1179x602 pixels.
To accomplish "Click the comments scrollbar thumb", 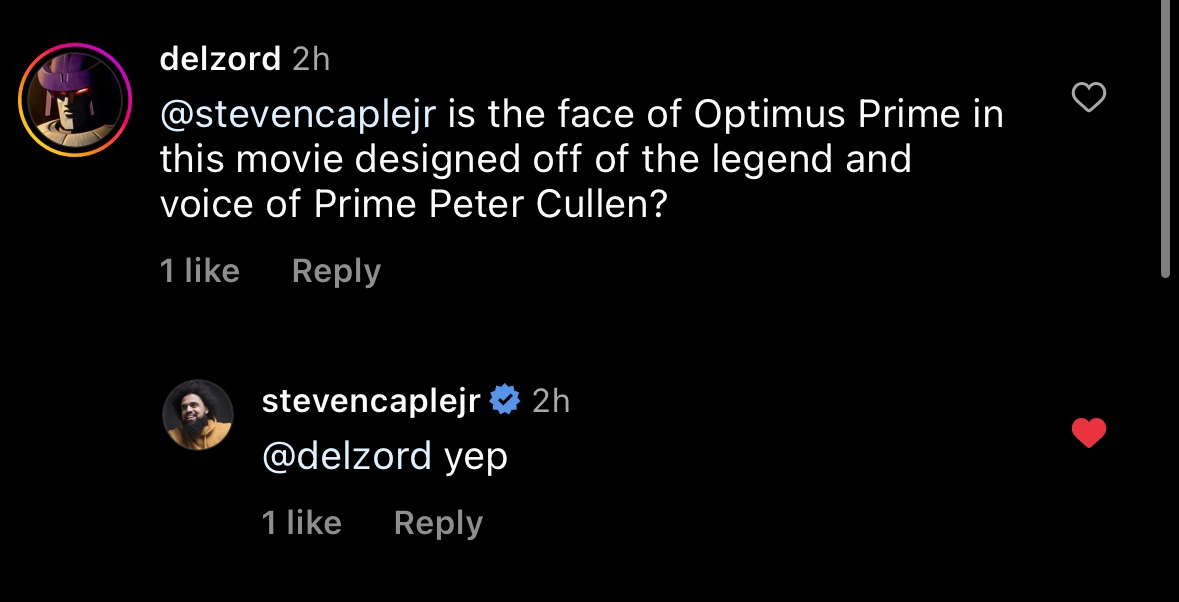I will (x=1165, y=139).
